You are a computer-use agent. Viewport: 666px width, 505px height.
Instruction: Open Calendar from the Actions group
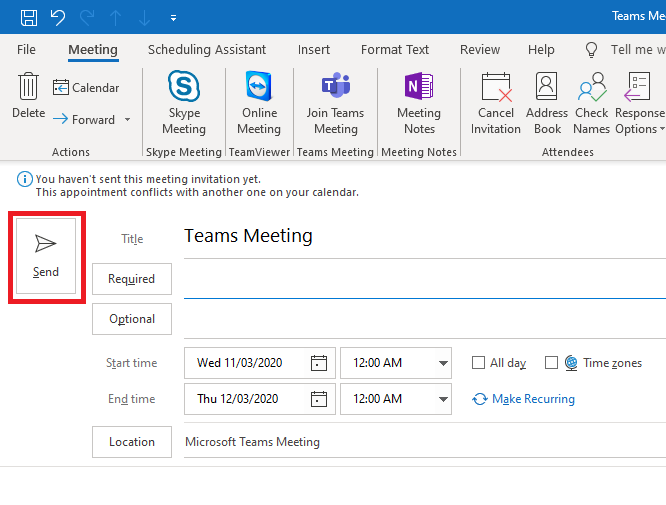(x=86, y=87)
